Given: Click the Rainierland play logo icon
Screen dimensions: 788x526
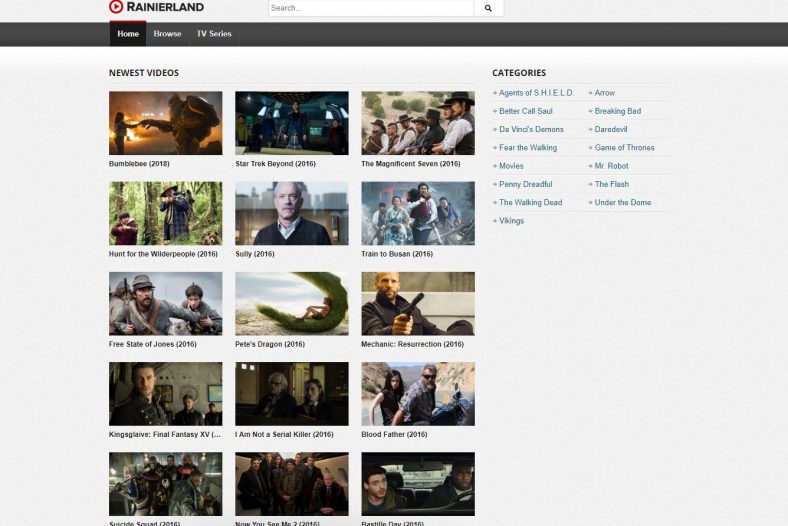Looking at the screenshot, I should (116, 7).
